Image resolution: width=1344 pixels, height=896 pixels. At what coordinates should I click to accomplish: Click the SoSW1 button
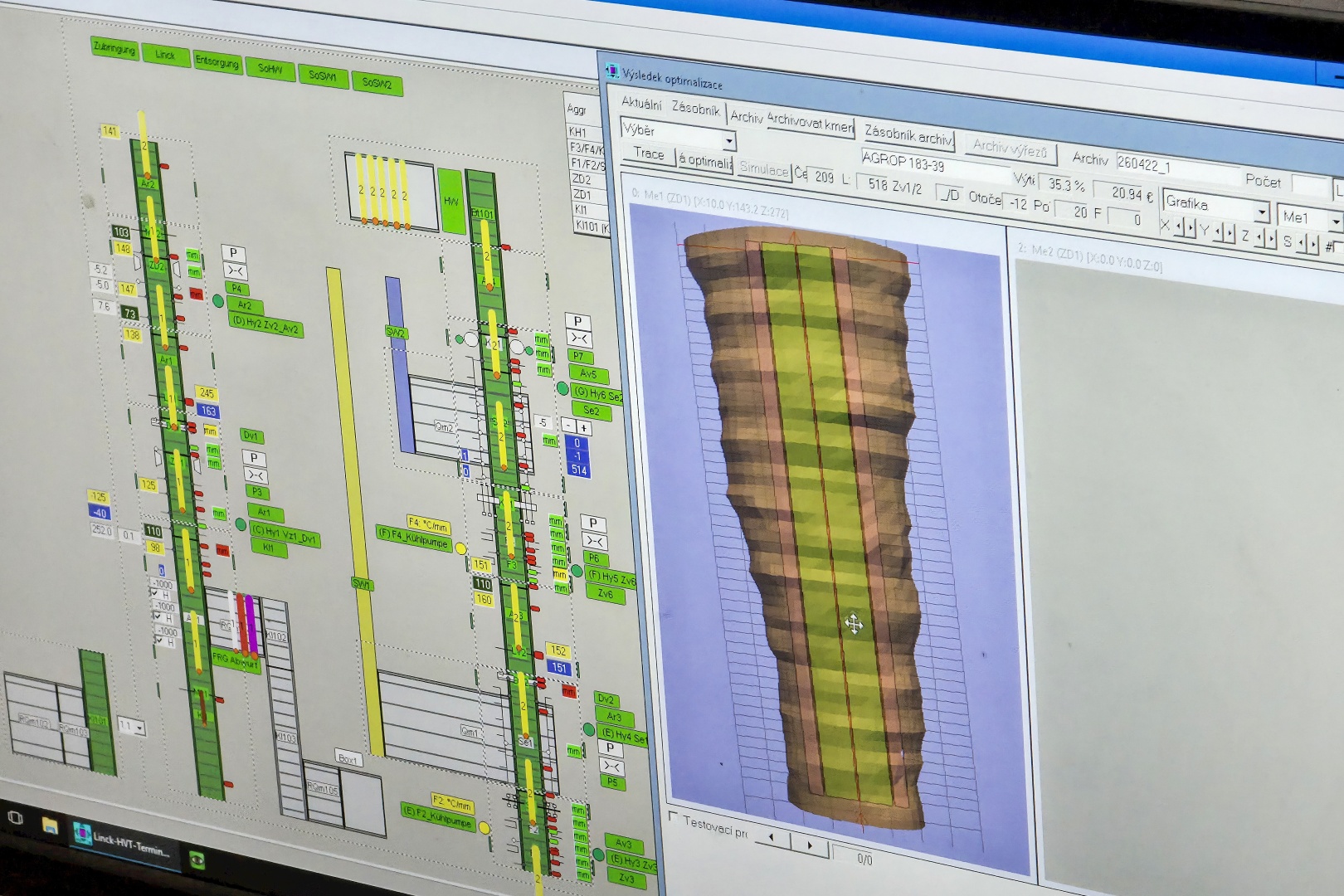(x=323, y=76)
